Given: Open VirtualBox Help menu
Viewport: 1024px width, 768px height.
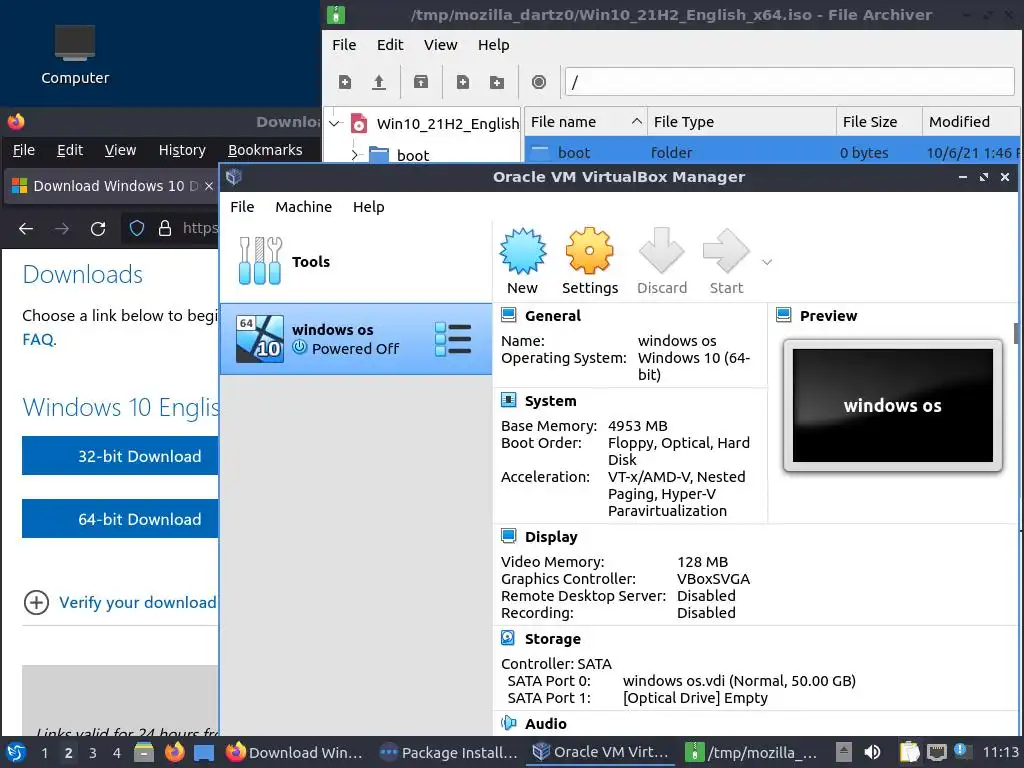Looking at the screenshot, I should (368, 206).
